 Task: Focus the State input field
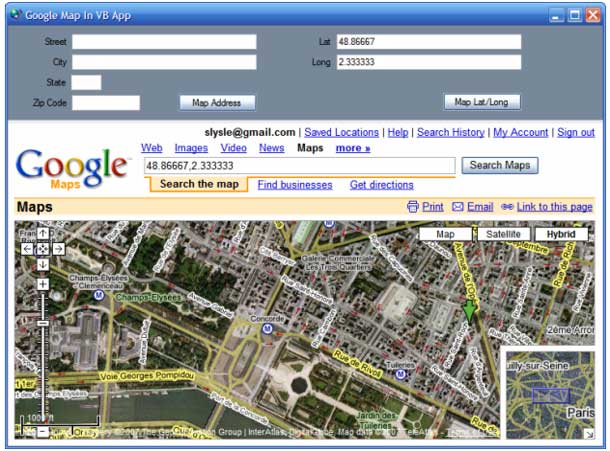pyautogui.click(x=86, y=82)
